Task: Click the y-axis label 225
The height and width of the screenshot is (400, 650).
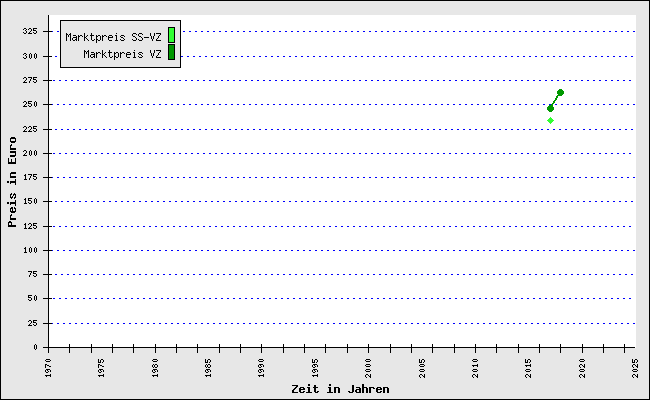Action: tap(30, 129)
